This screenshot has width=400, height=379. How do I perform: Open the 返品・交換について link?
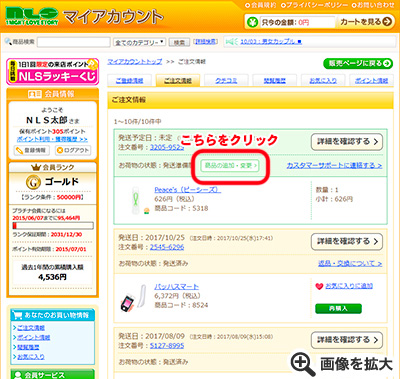pos(350,263)
